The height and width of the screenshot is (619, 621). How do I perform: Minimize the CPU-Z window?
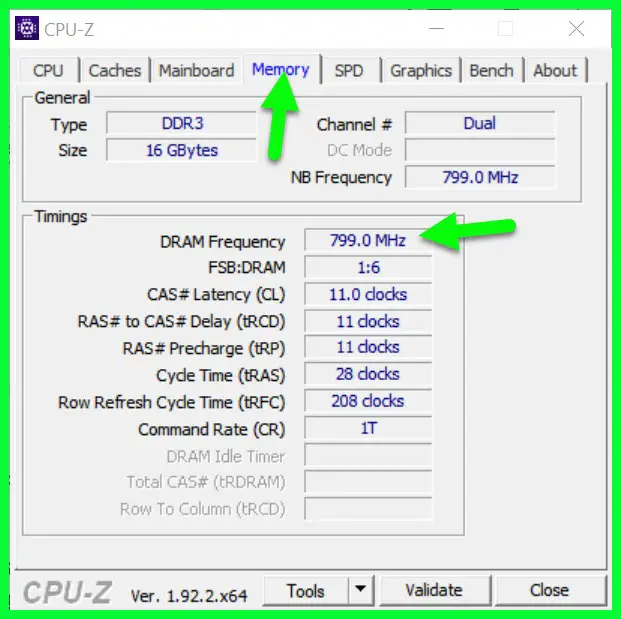436,29
